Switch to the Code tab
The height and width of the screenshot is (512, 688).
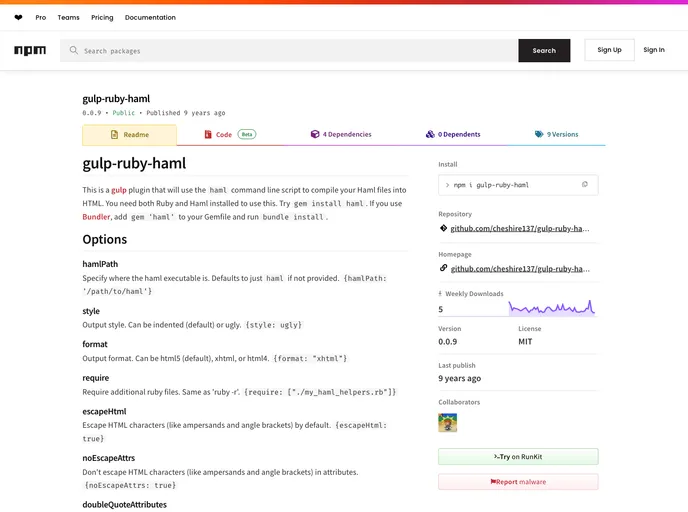[x=230, y=135]
